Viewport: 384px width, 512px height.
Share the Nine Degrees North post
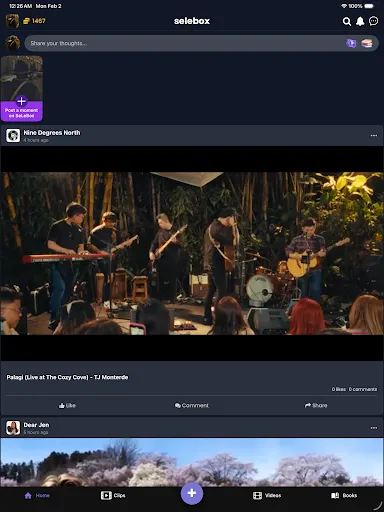click(x=316, y=406)
